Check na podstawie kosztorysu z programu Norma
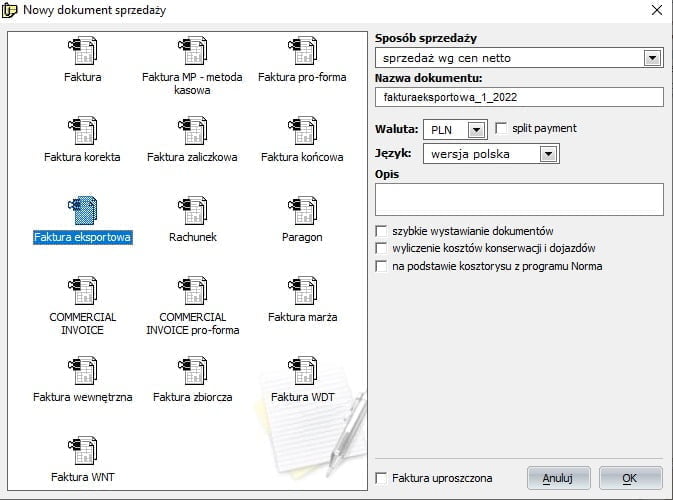Image resolution: width=673 pixels, height=500 pixels. (x=381, y=266)
